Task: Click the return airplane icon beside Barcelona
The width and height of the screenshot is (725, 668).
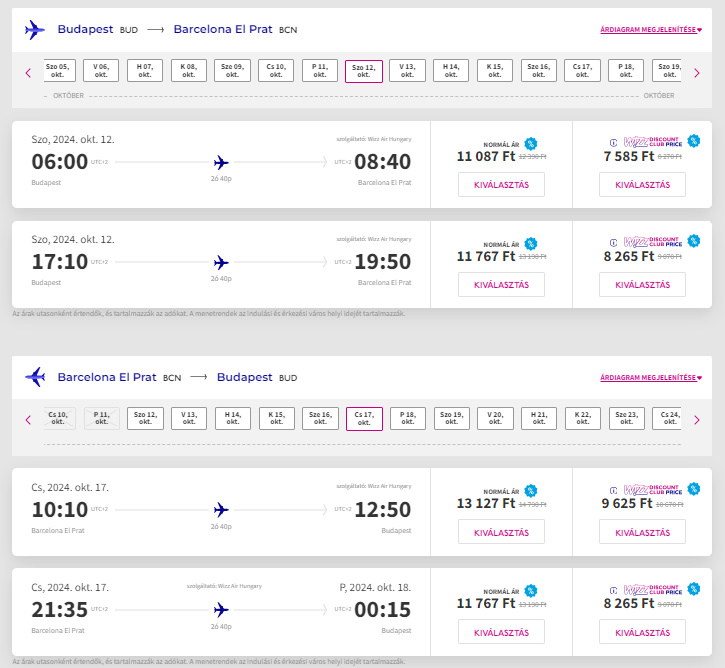Action: (35, 377)
